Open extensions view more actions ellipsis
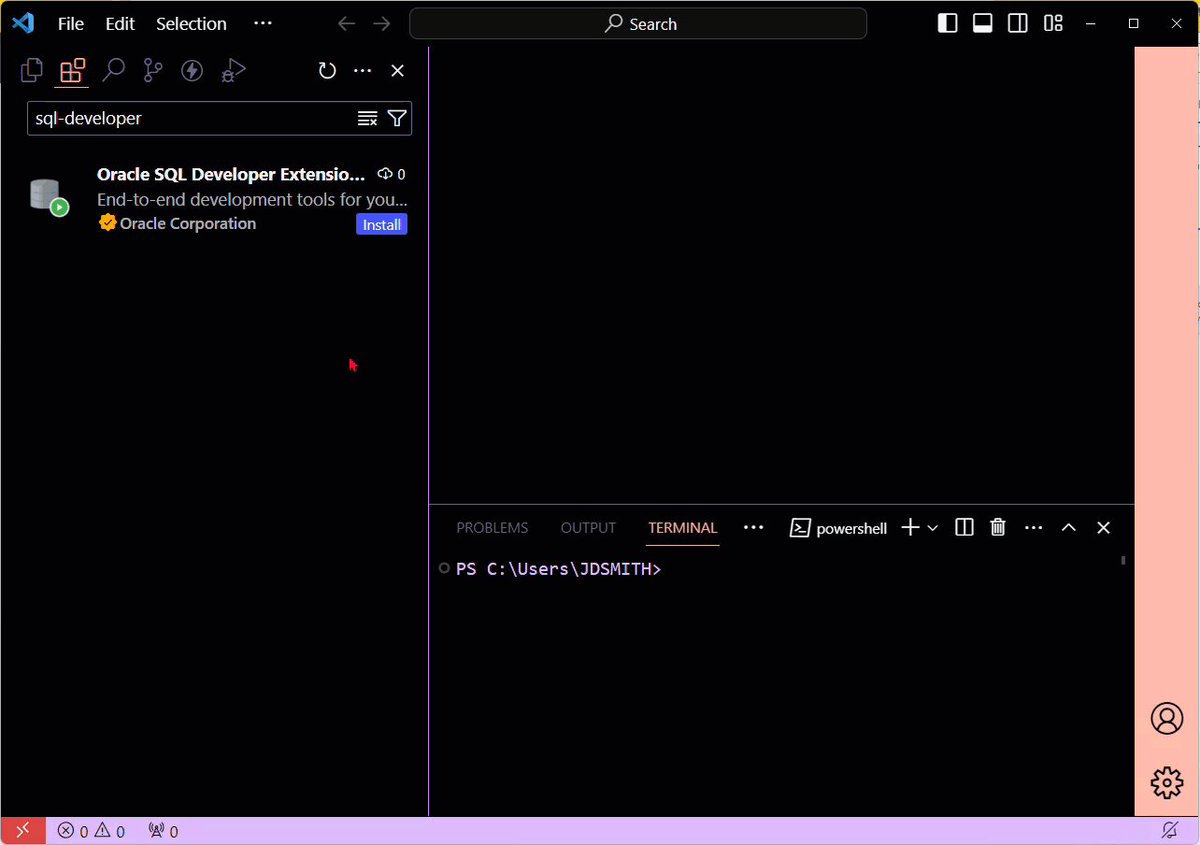This screenshot has height=845, width=1200. [363, 71]
